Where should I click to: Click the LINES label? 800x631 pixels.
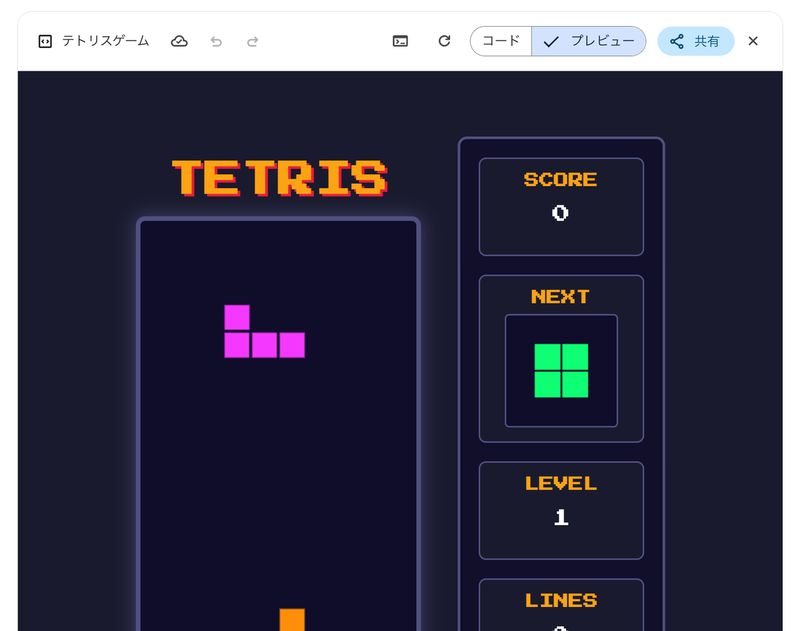click(561, 600)
